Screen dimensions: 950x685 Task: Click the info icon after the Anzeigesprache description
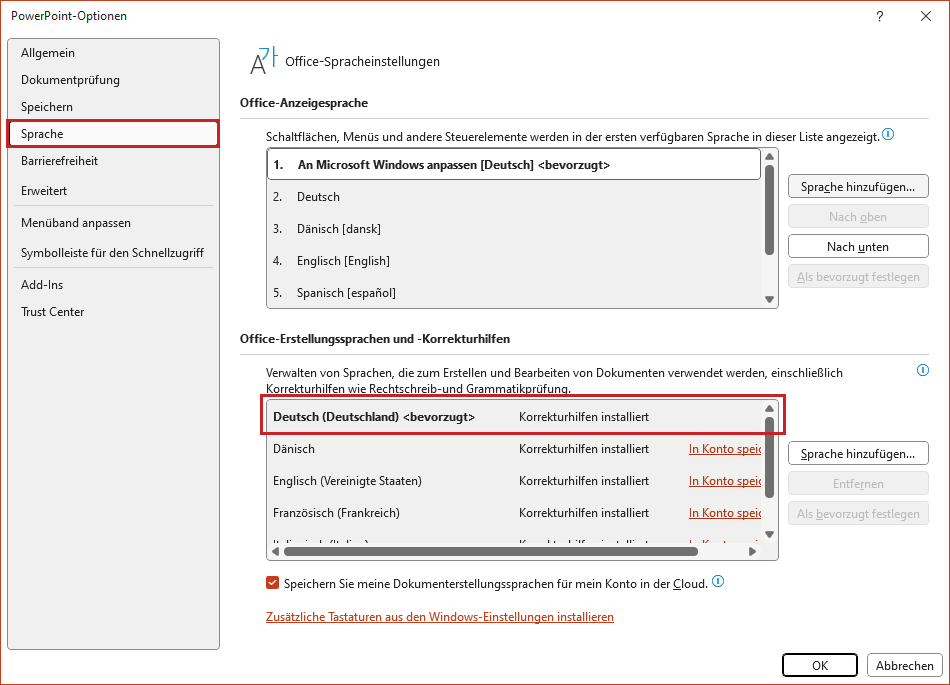pos(888,134)
